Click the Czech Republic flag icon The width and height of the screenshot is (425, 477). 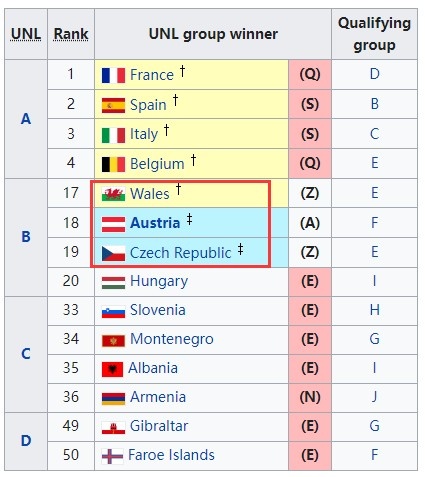point(113,253)
